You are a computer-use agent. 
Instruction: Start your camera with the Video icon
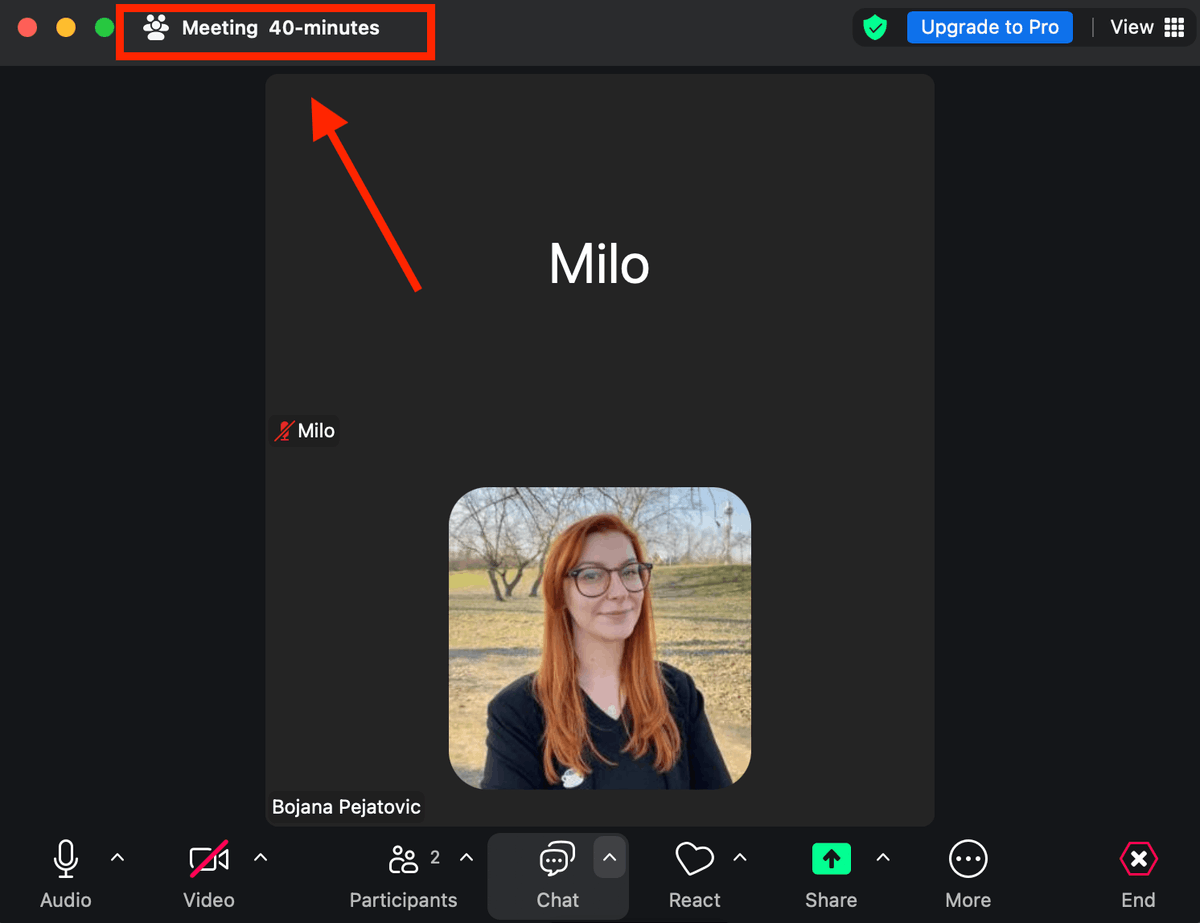(207, 858)
